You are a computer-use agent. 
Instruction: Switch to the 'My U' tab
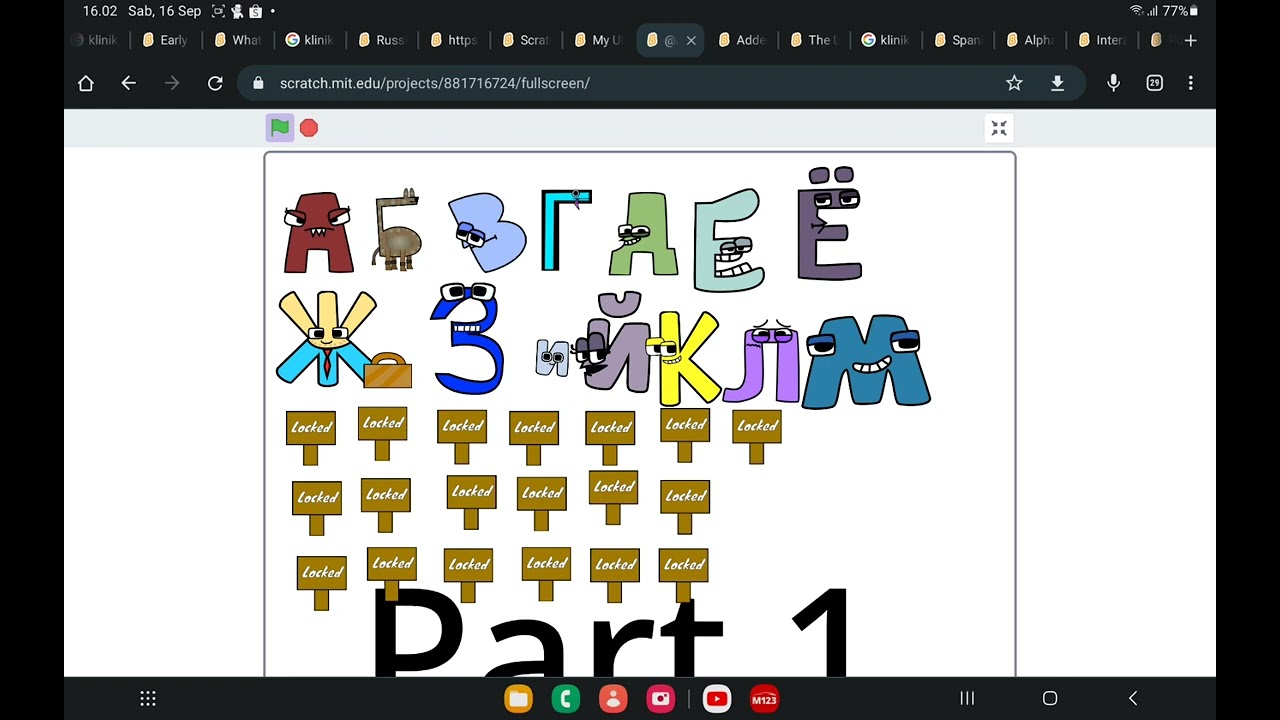pos(597,41)
